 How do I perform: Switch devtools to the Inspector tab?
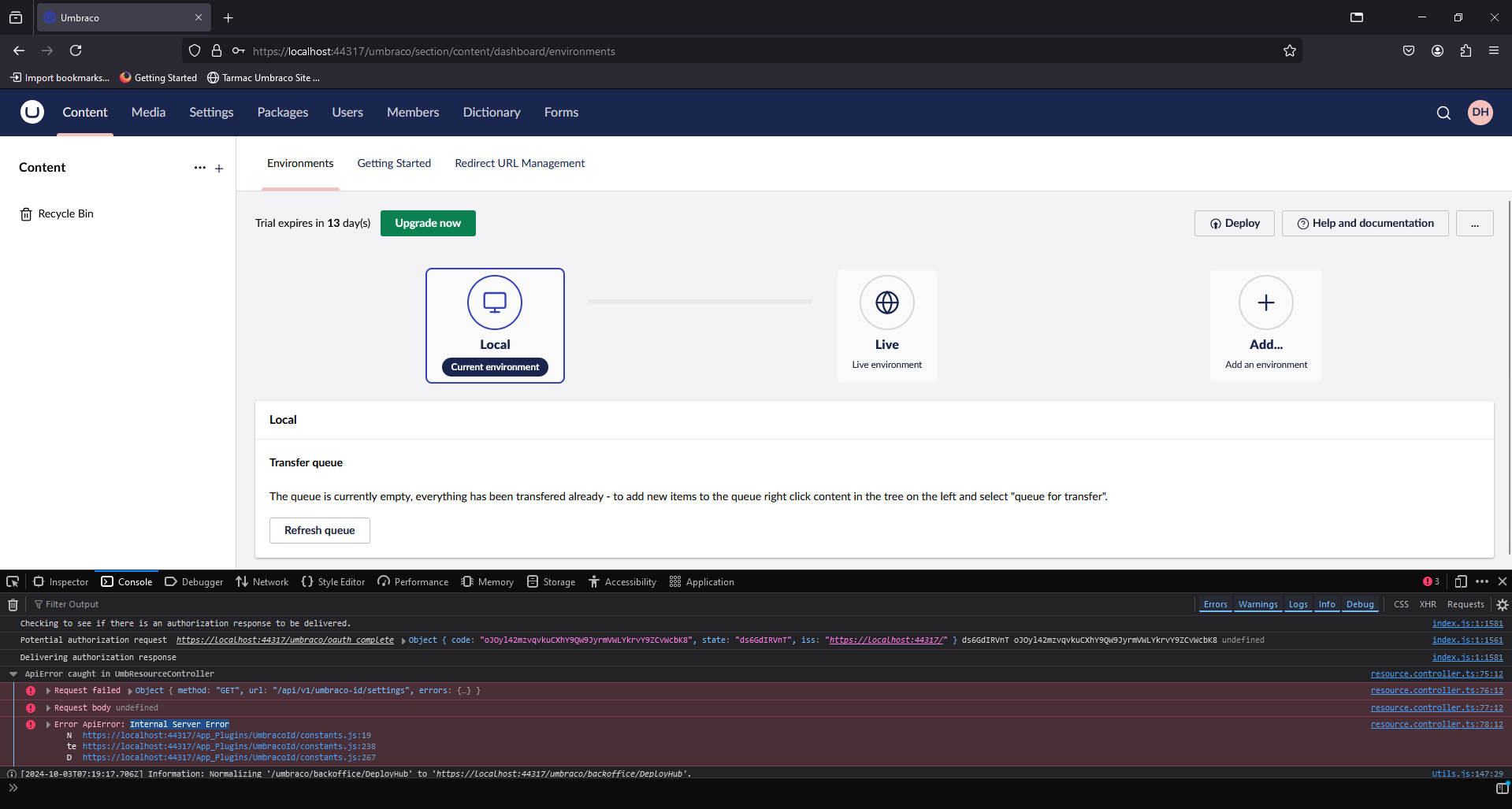pyautogui.click(x=61, y=582)
